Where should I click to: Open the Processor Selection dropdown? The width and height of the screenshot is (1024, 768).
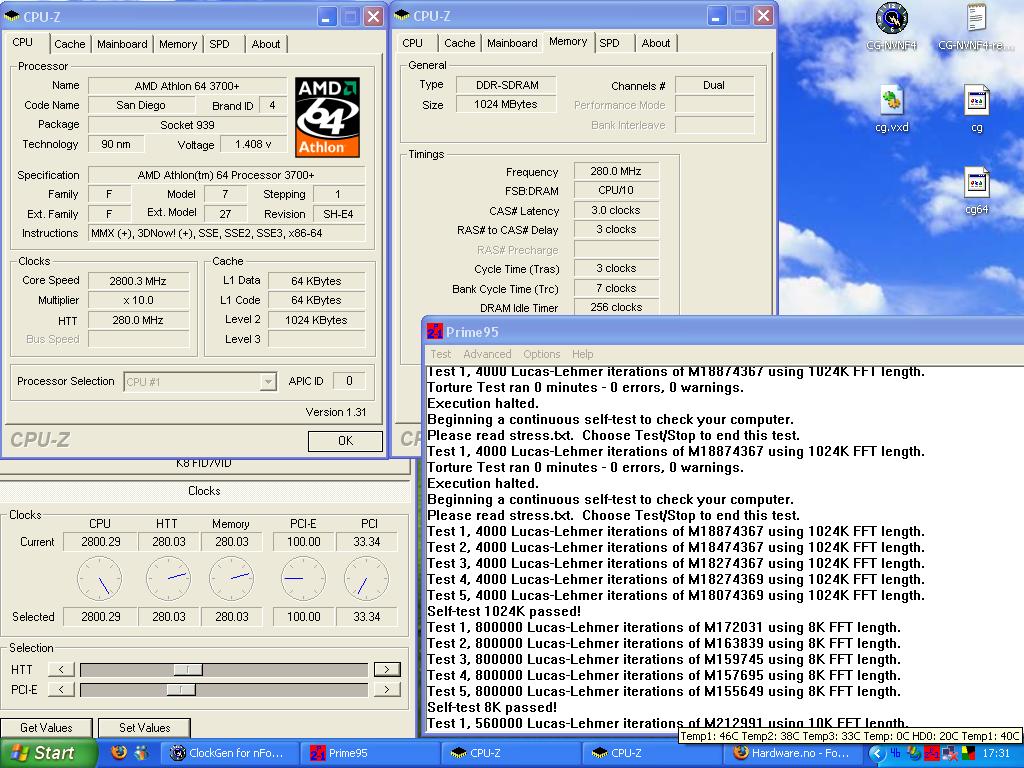click(200, 381)
